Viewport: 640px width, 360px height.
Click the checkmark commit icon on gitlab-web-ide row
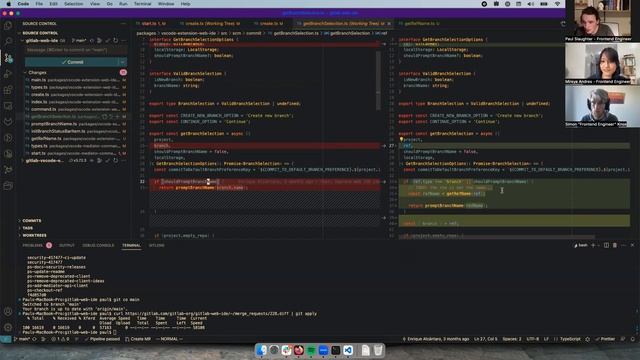[108, 40]
